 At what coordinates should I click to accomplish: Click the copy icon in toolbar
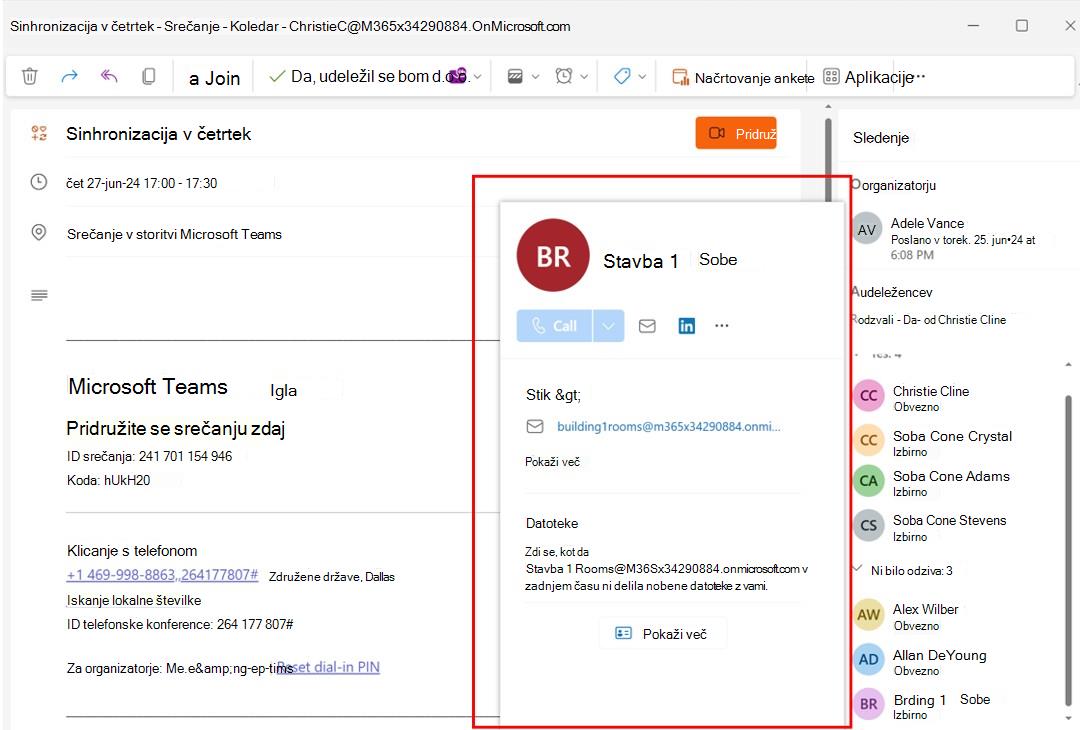(x=148, y=76)
